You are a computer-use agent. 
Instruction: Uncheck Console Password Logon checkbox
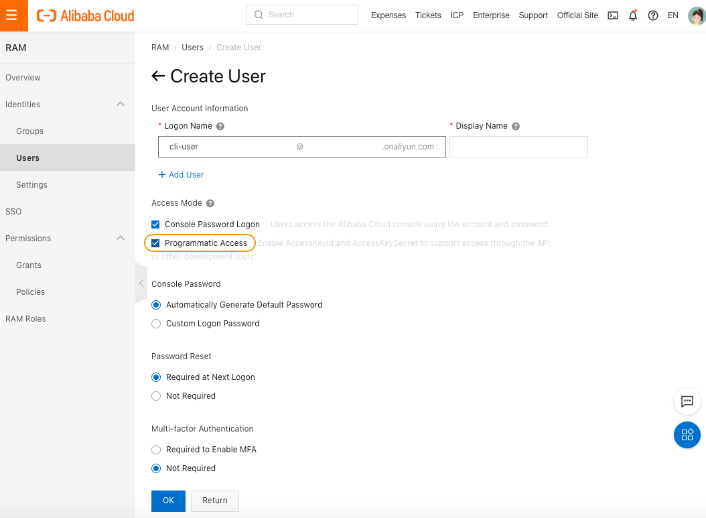(156, 224)
